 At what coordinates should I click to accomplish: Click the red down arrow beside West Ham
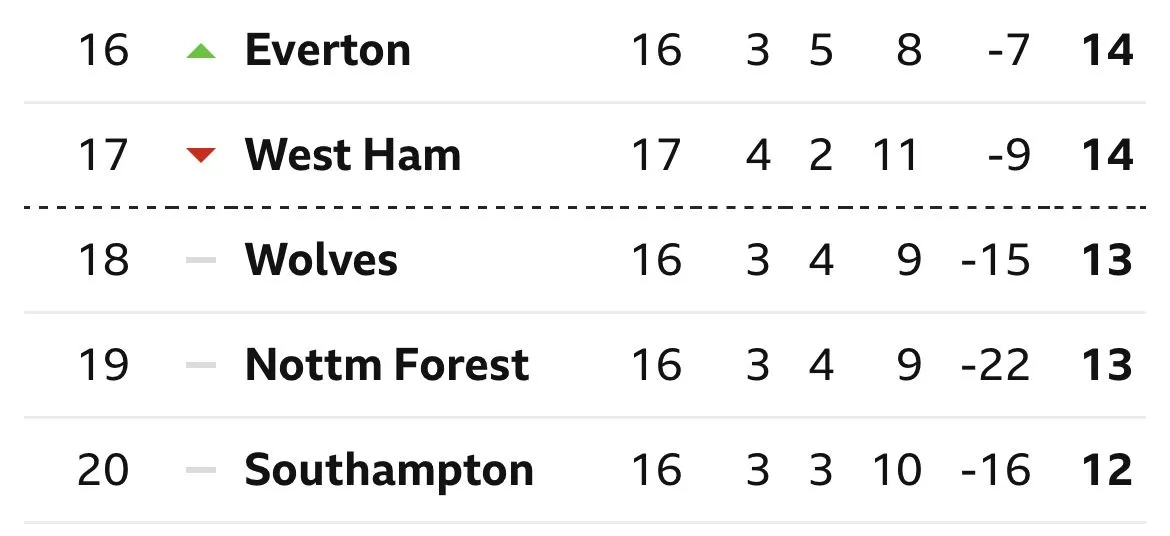pos(201,155)
